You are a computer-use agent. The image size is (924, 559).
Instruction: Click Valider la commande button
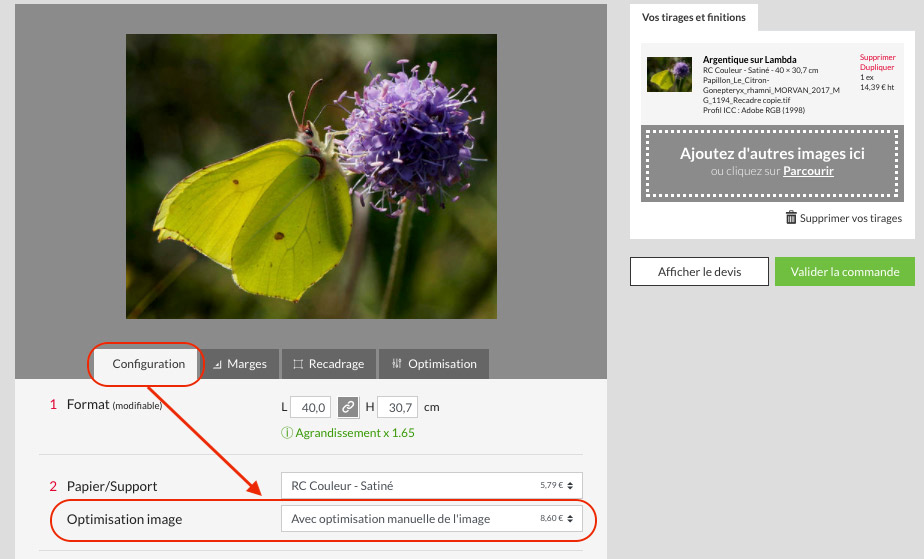(844, 272)
